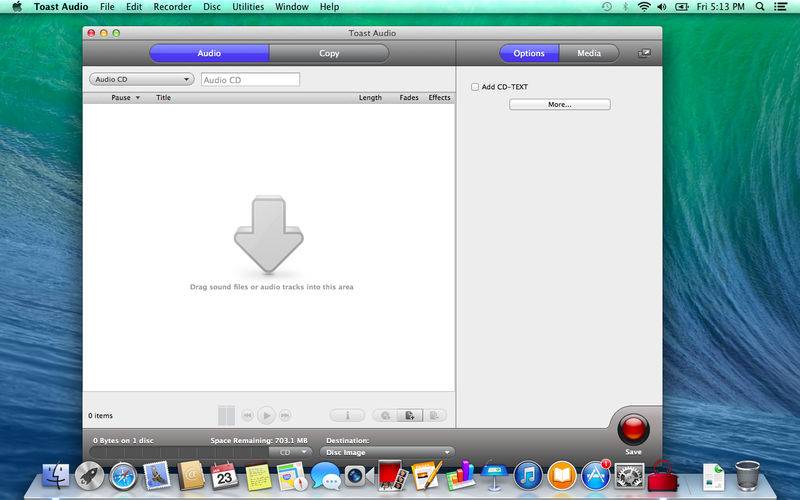Click the add files icon button
The image size is (800, 500).
click(x=410, y=415)
